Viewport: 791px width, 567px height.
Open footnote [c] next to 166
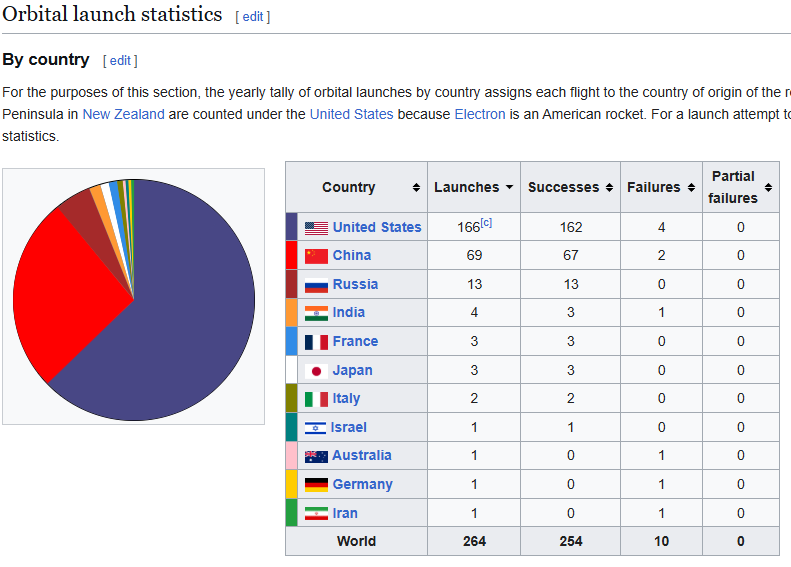486,222
